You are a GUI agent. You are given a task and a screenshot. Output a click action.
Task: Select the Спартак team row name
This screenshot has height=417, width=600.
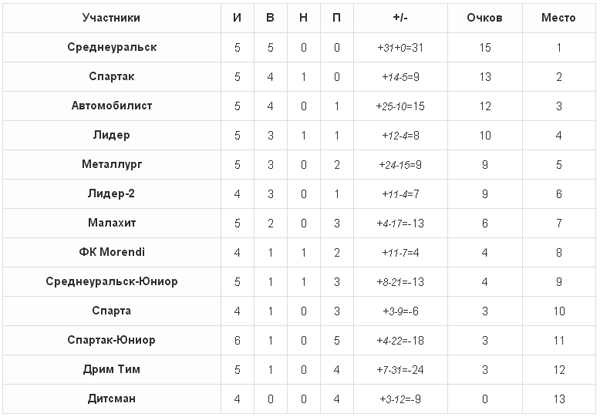pos(111,77)
